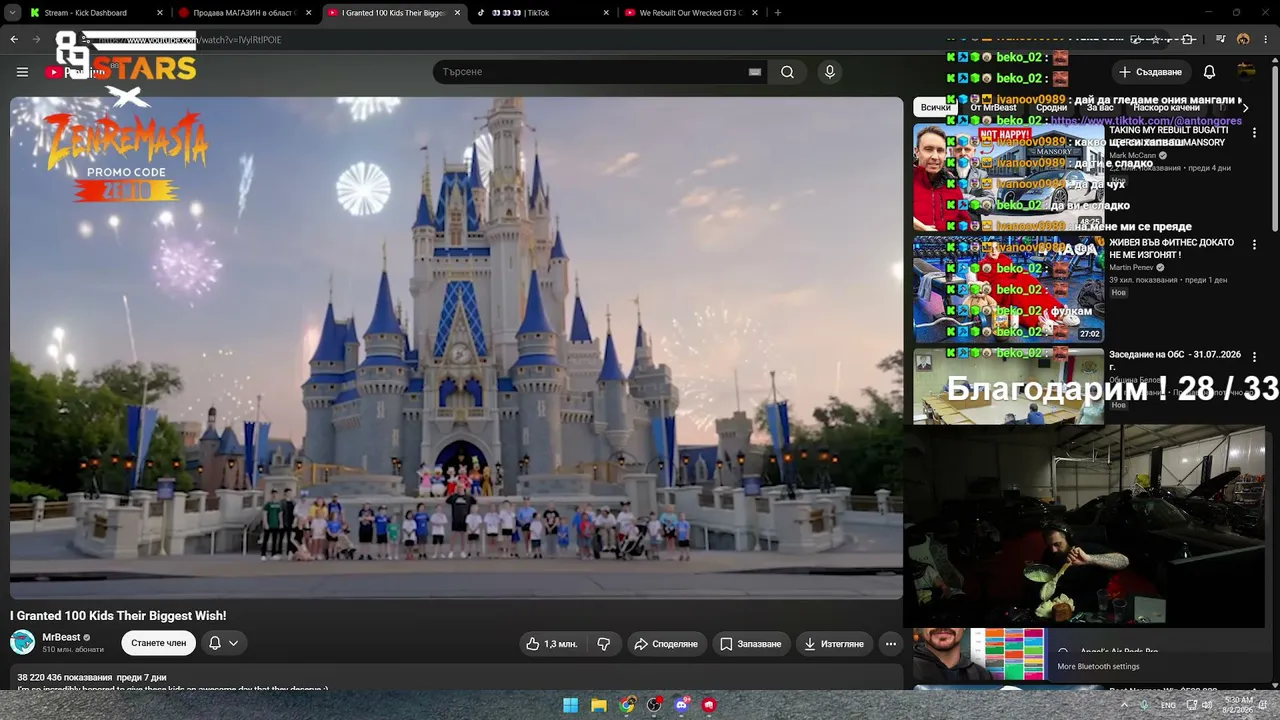Viewport: 1280px width, 720px height.
Task: Click the browser forward arrow
Action: click(36, 40)
